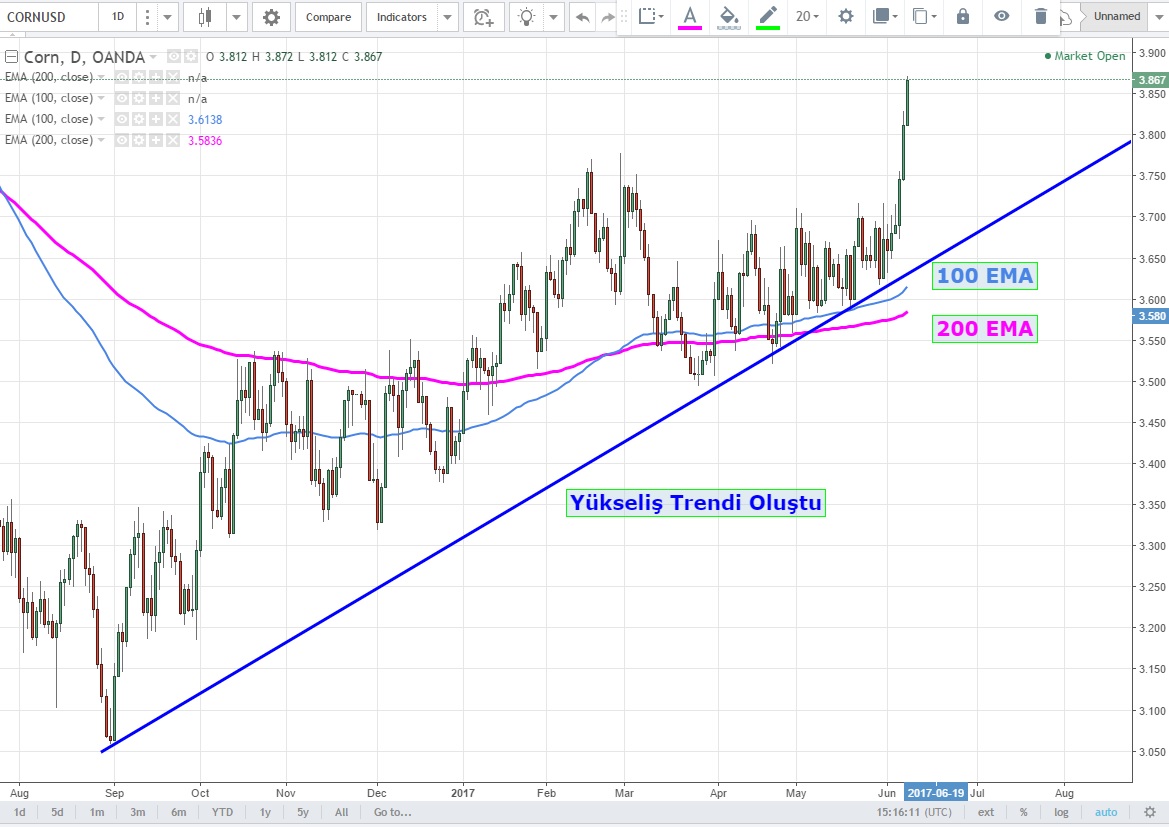Expand the Indicators dropdown arrow
Image resolution: width=1169 pixels, height=827 pixels.
447,17
